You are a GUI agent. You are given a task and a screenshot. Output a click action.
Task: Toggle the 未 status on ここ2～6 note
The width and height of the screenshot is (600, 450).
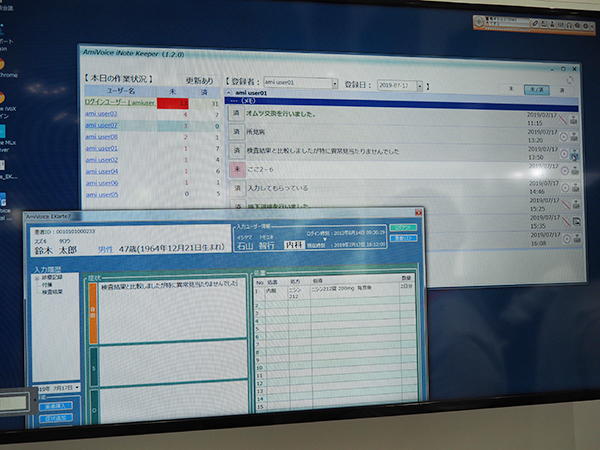(237, 170)
